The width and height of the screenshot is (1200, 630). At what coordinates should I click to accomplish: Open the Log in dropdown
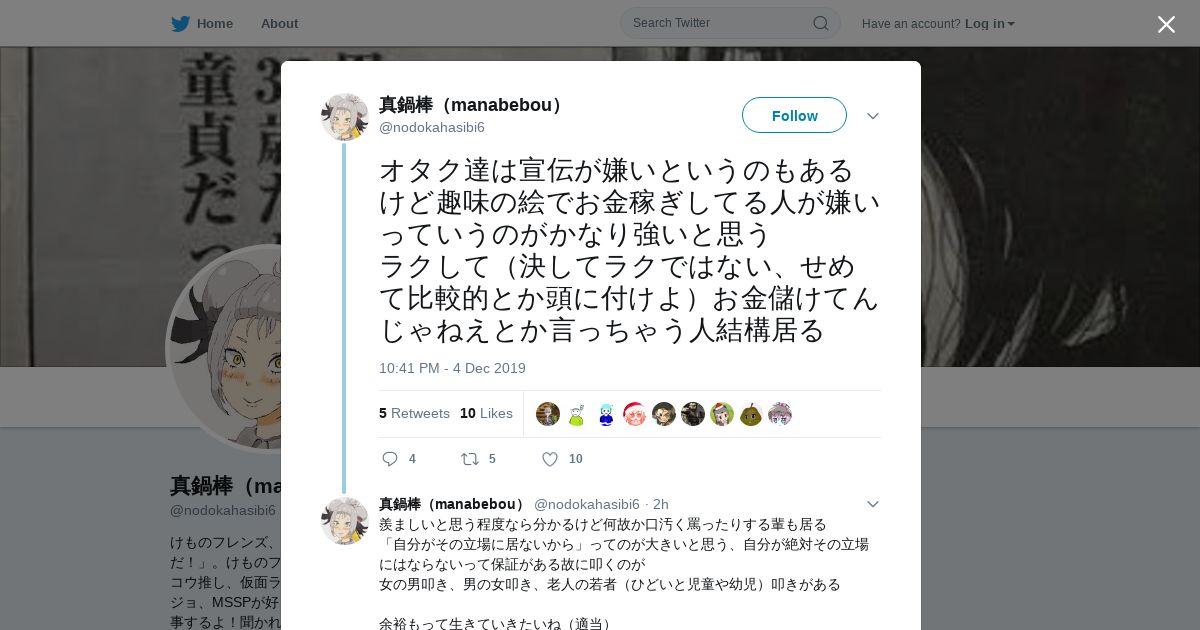[989, 23]
